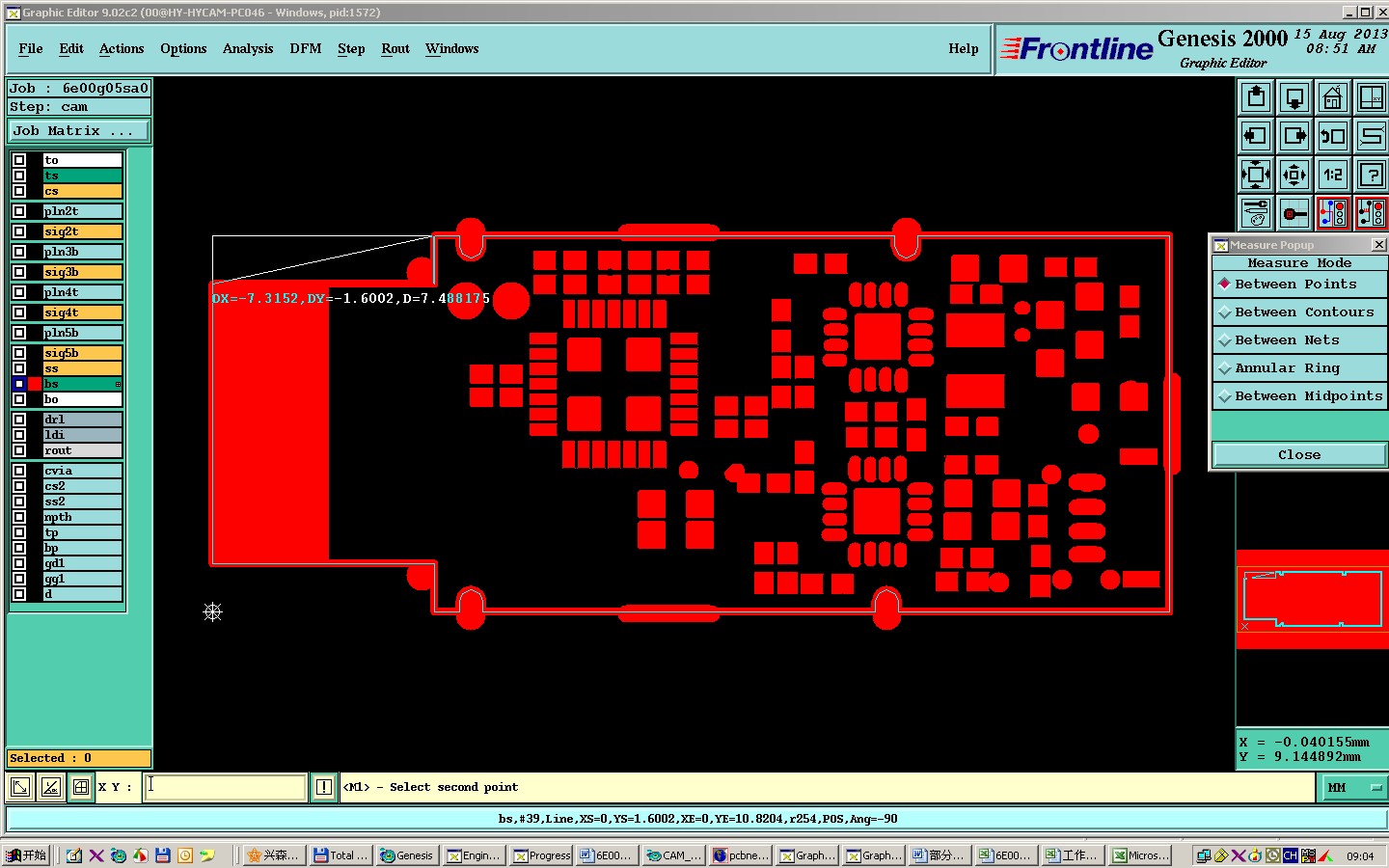This screenshot has width=1389, height=868.
Task: Select the sig5b layer name
Action: (82, 353)
